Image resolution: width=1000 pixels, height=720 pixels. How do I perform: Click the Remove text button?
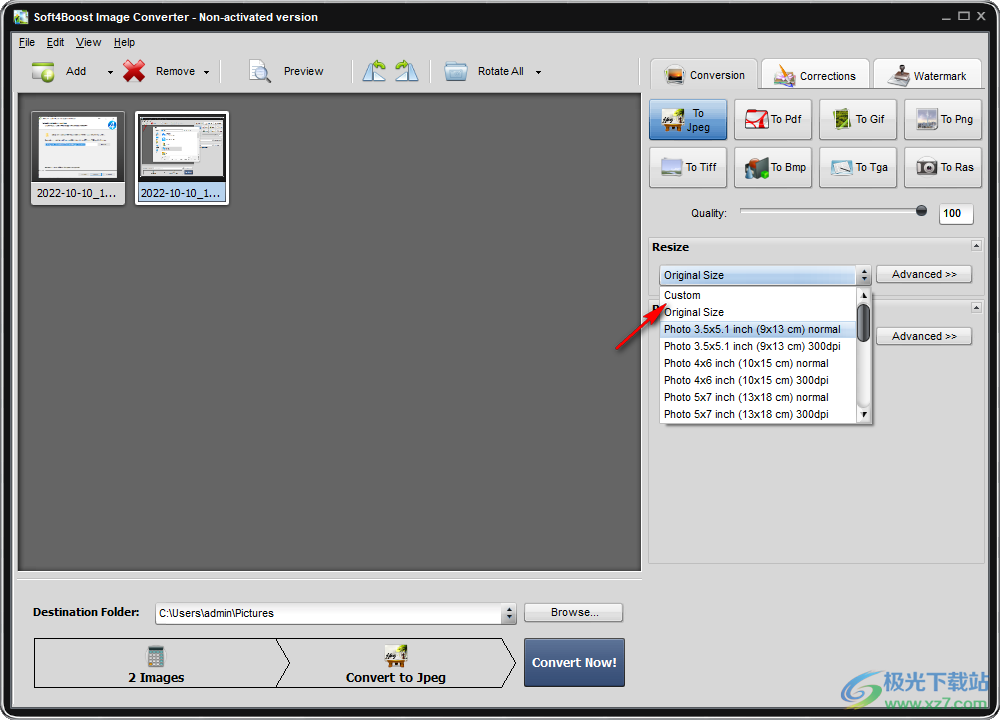(x=175, y=71)
